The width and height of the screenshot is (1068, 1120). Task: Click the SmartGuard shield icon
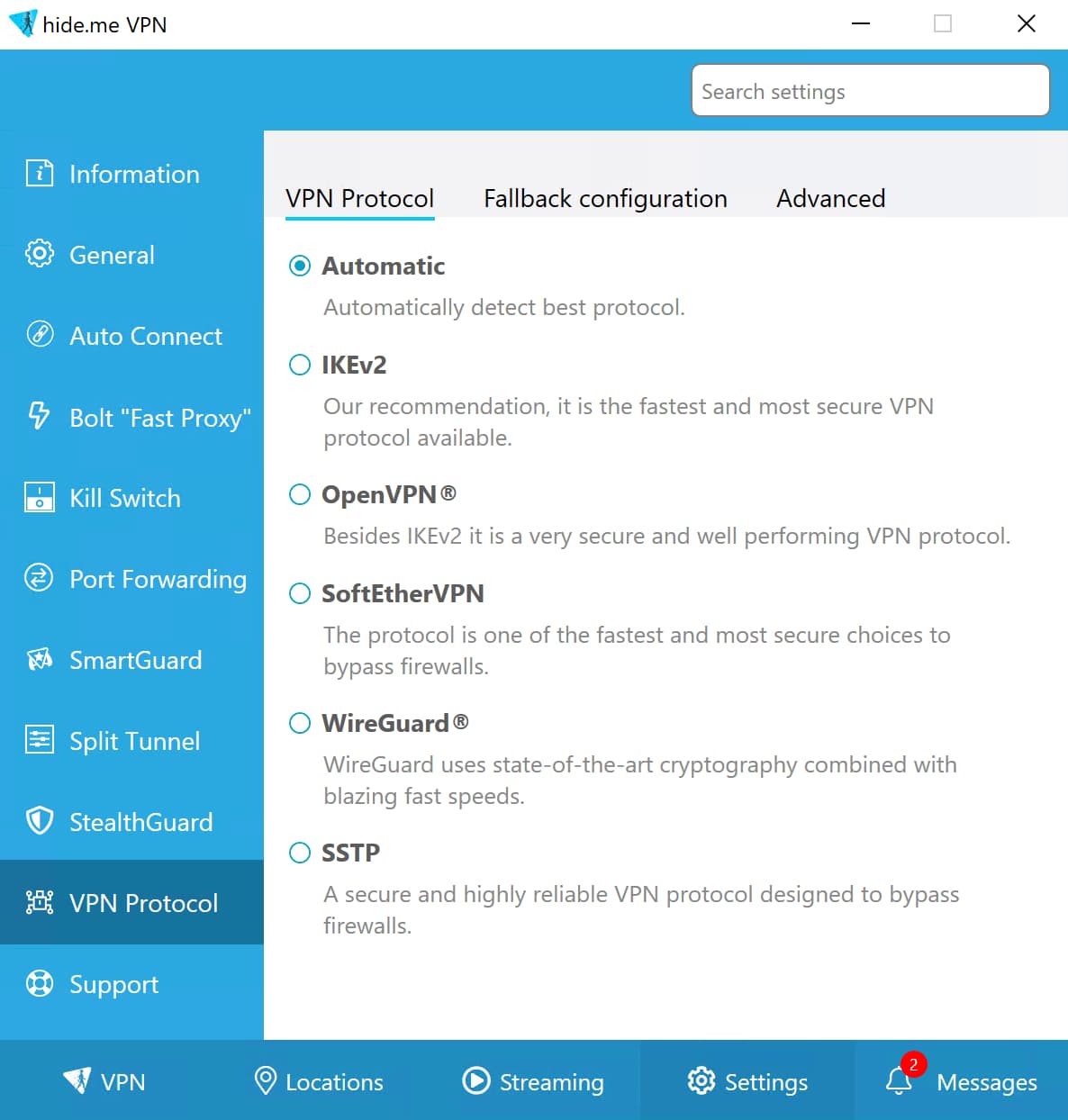(40, 660)
